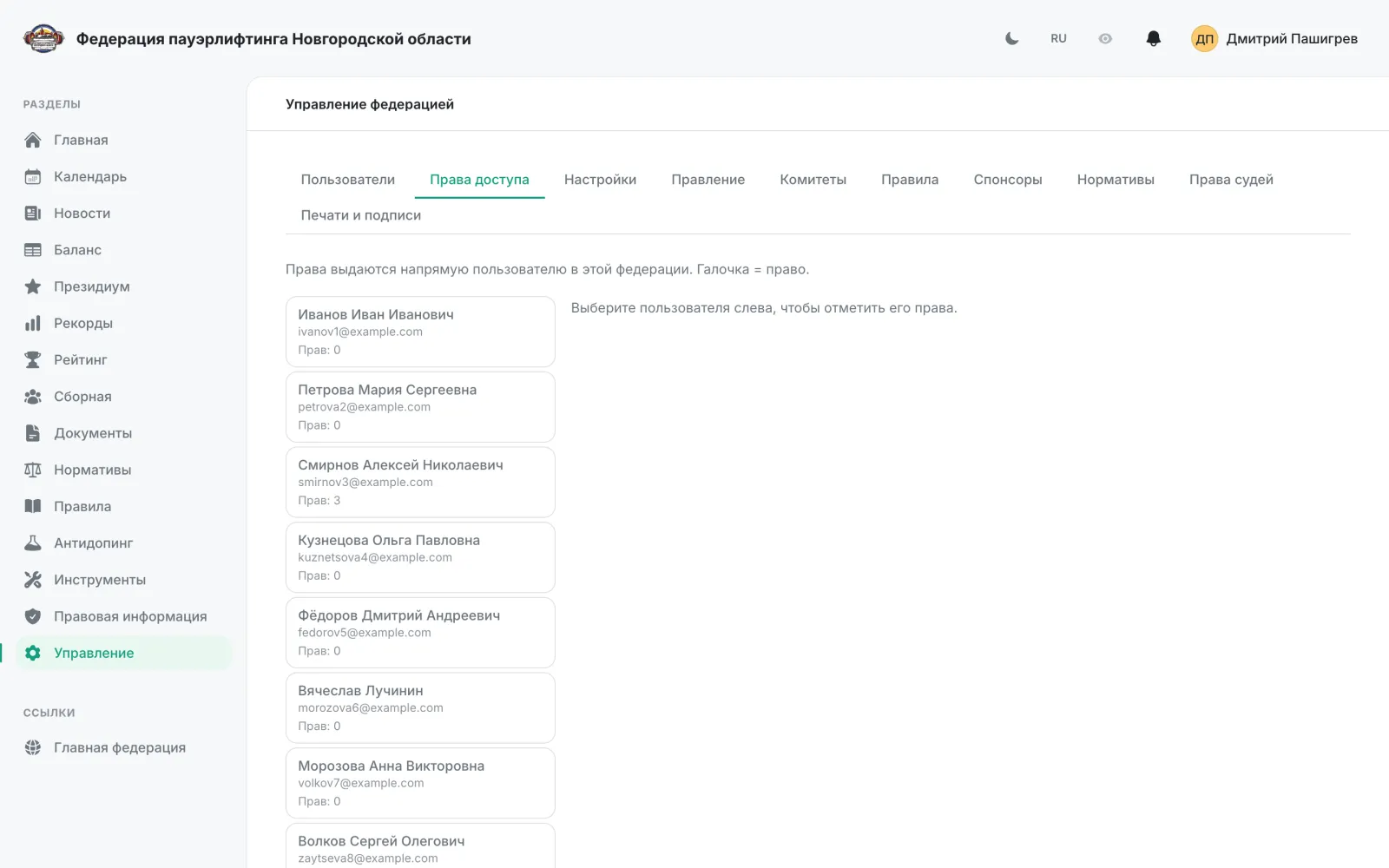The width and height of the screenshot is (1389, 868).
Task: Open notifications bell
Action: [x=1154, y=38]
